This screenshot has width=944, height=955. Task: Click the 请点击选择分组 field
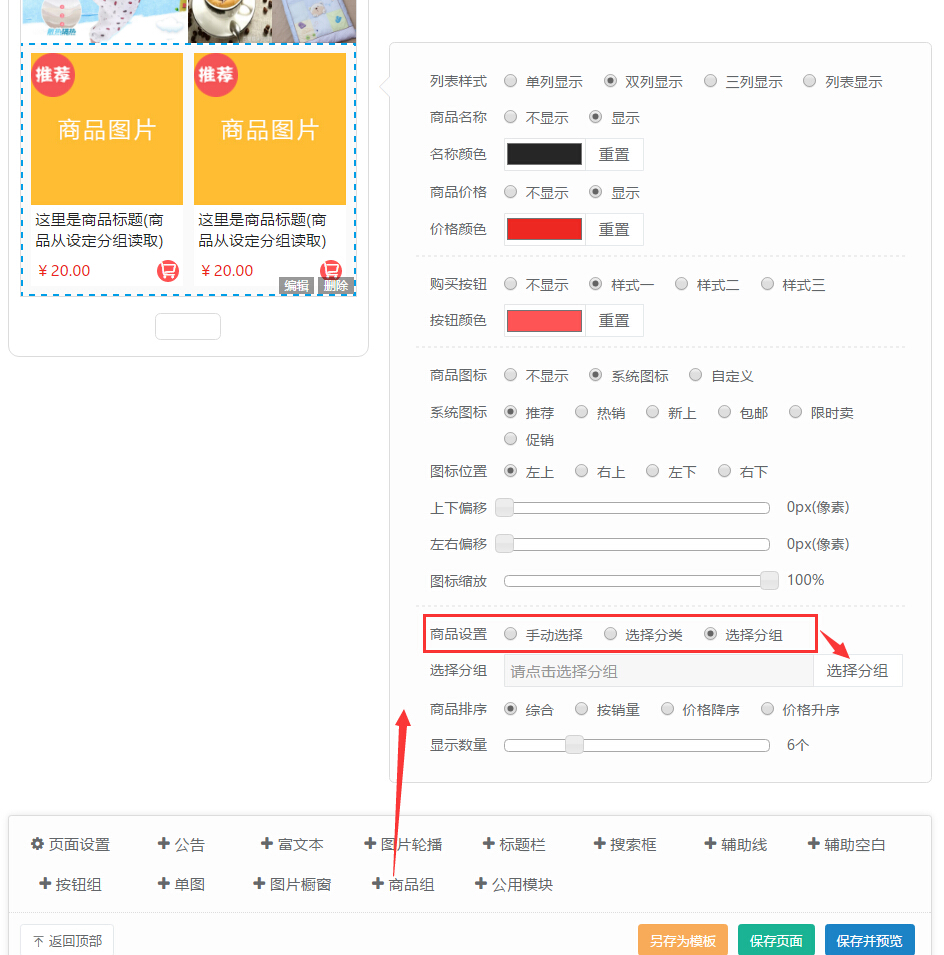(658, 671)
